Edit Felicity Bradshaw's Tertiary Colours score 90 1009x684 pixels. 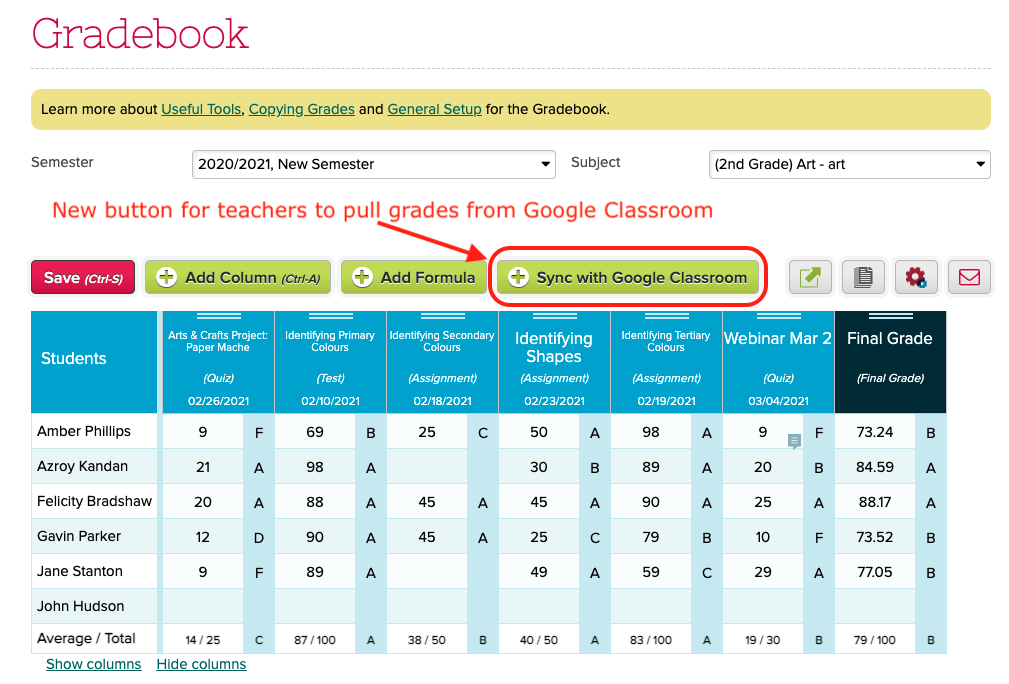[x=651, y=502]
